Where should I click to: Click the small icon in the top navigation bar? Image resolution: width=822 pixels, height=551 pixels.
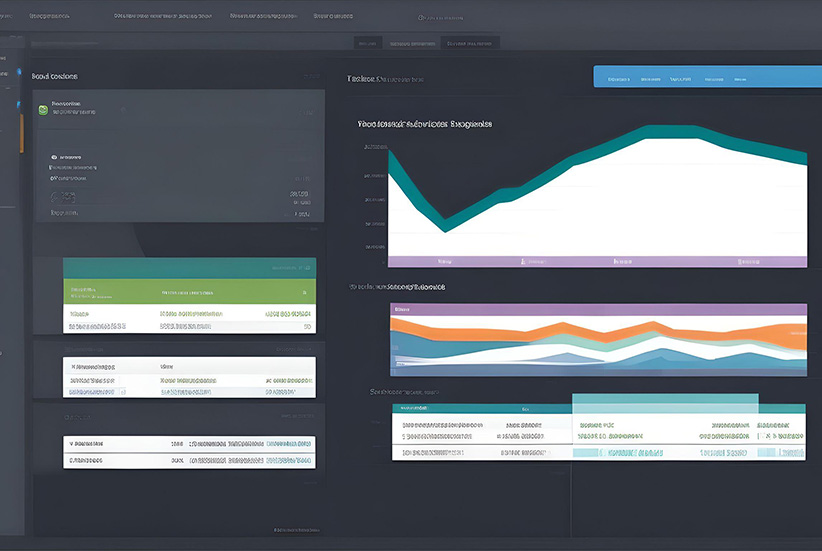pyautogui.click(x=421, y=18)
